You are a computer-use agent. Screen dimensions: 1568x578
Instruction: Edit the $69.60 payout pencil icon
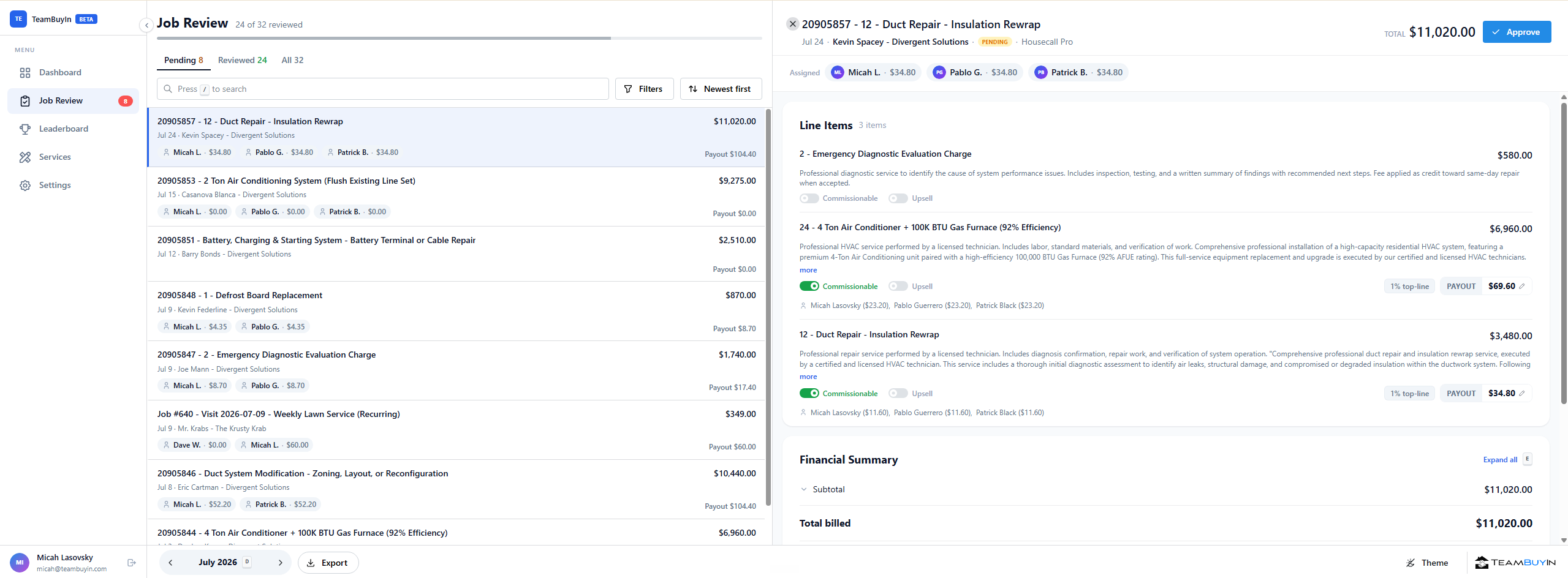tap(1522, 286)
